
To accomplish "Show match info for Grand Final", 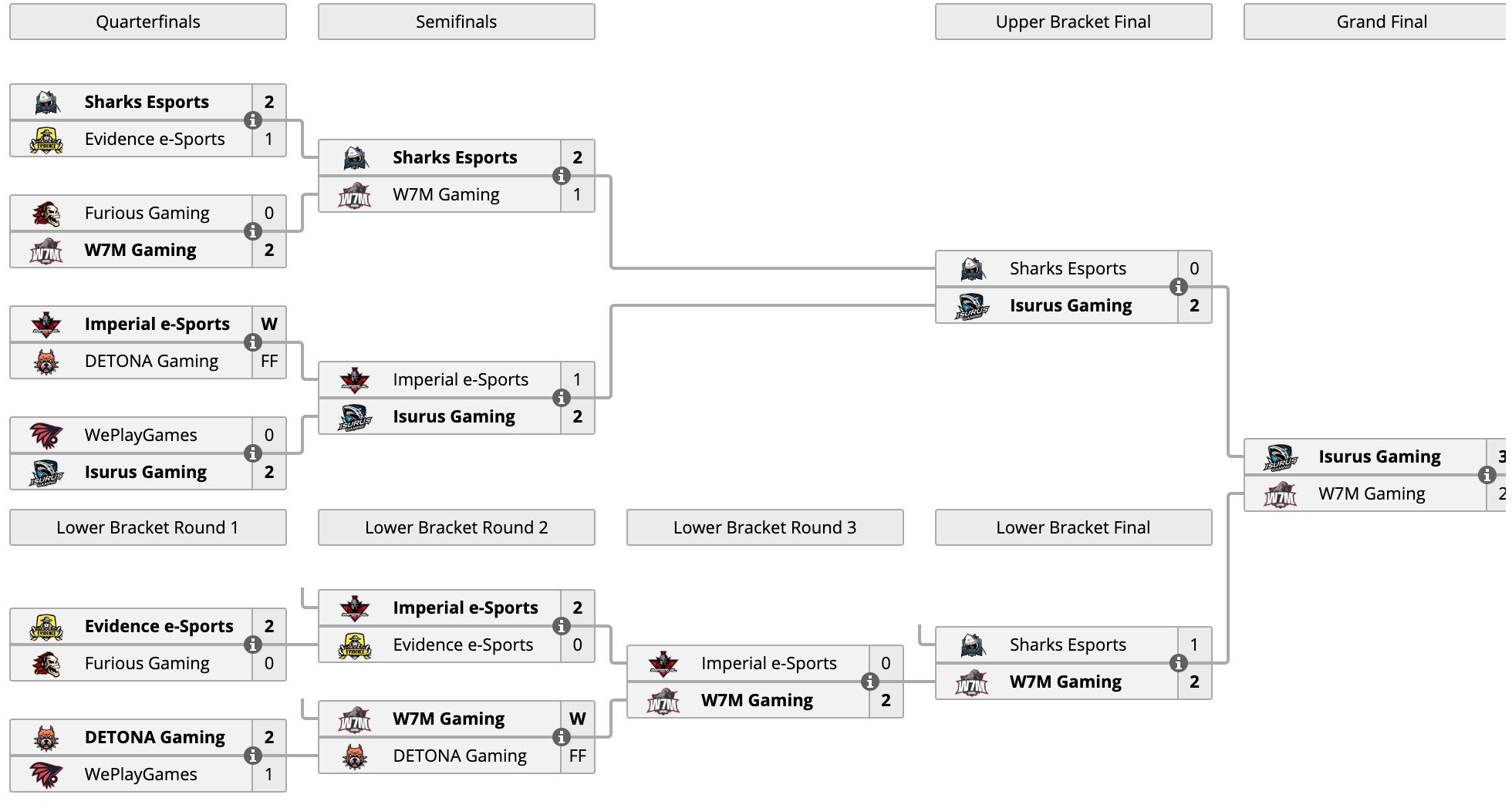I will (x=1487, y=475).
